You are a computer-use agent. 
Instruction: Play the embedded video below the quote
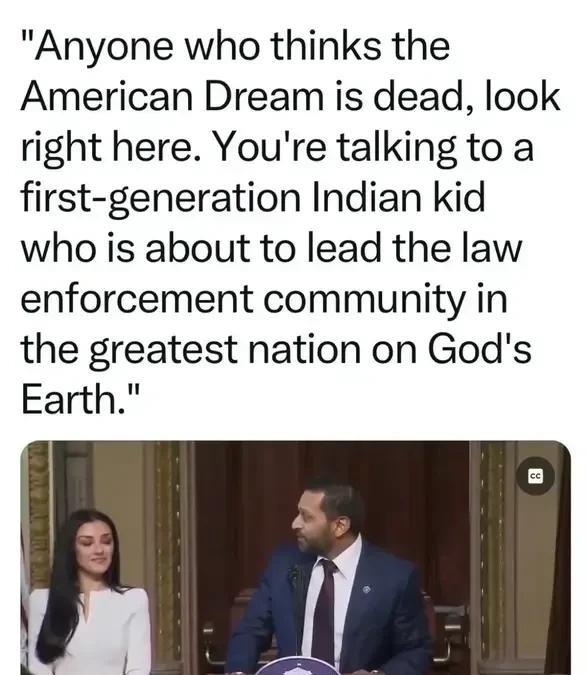[x=295, y=557]
